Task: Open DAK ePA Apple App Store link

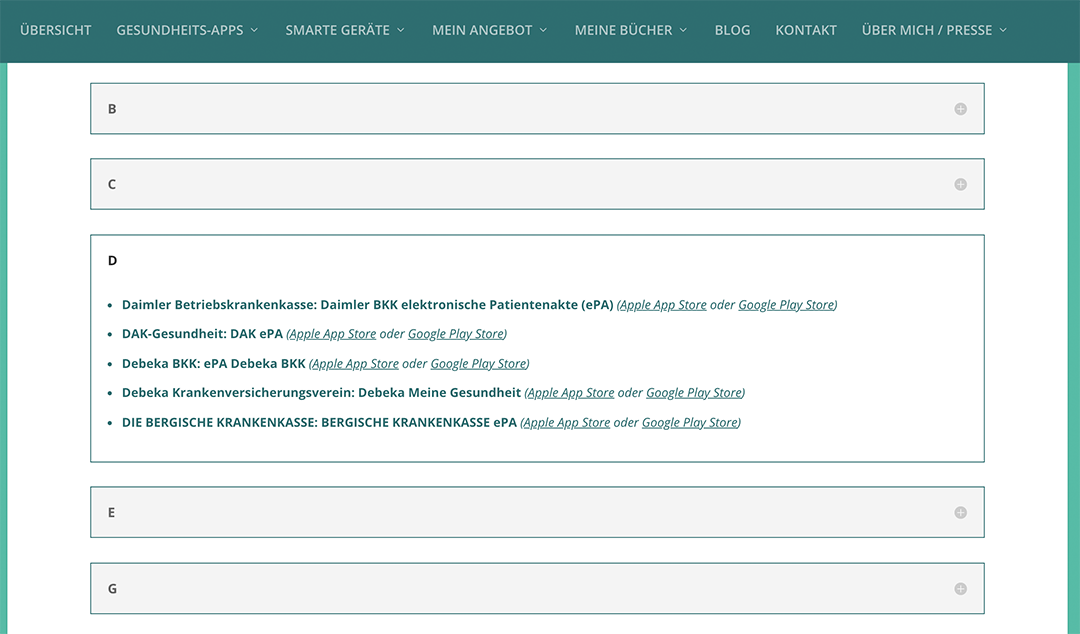Action: [x=333, y=334]
